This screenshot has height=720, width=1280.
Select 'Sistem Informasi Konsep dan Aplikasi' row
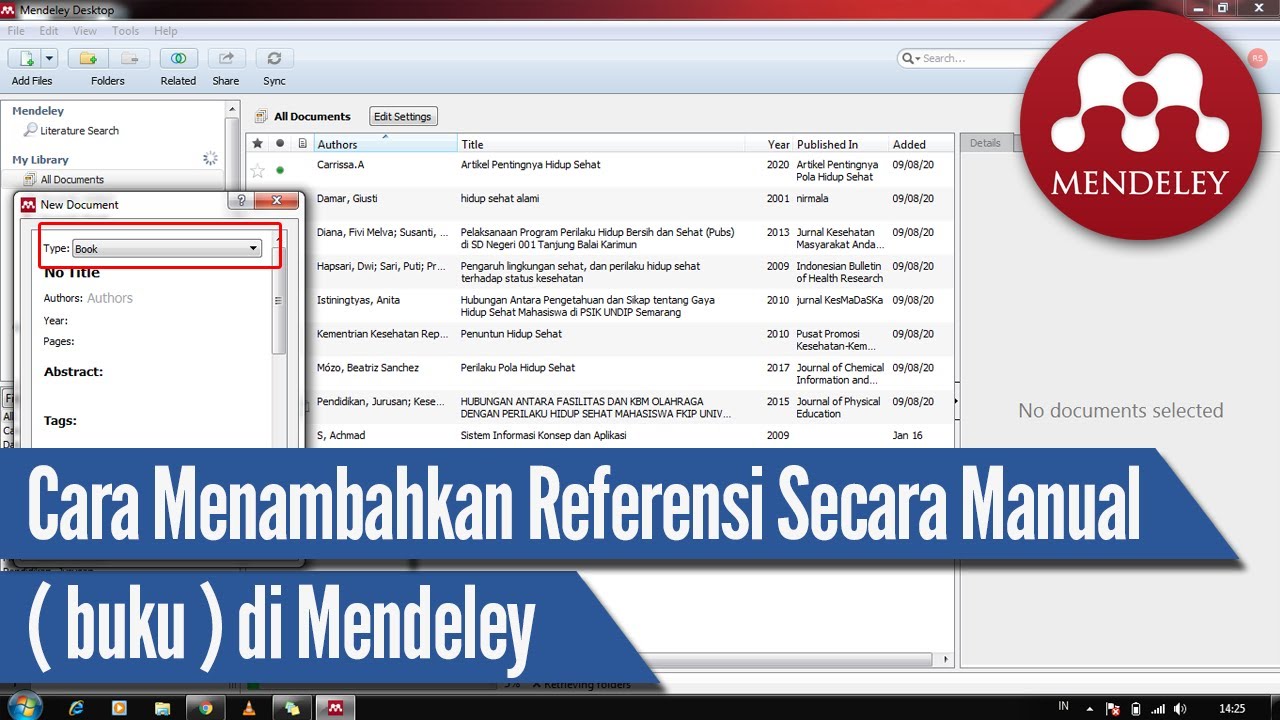(600, 436)
